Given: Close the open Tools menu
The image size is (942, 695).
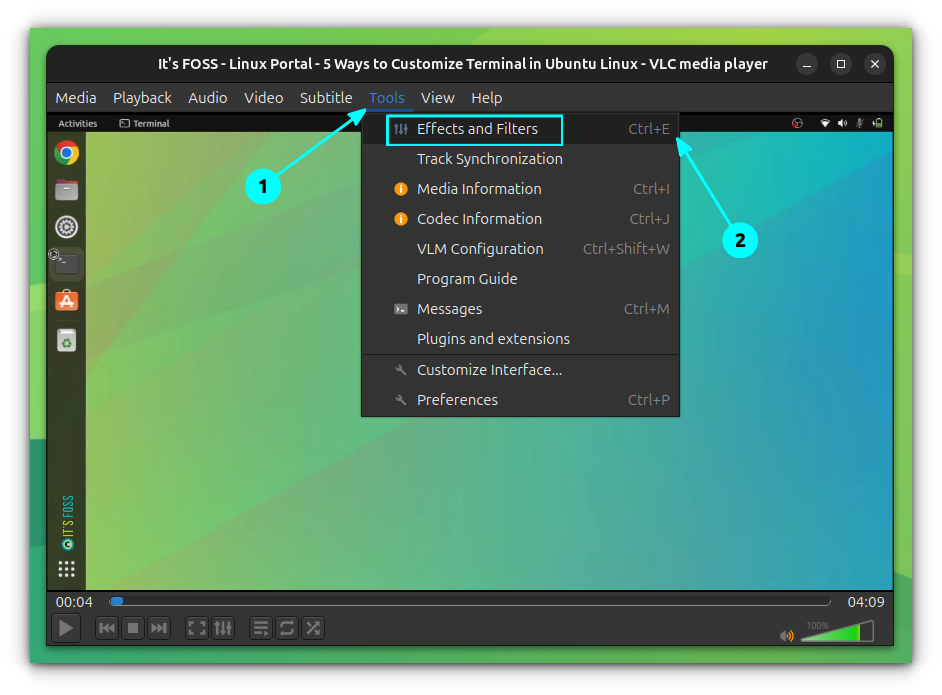Looking at the screenshot, I should (x=386, y=98).
